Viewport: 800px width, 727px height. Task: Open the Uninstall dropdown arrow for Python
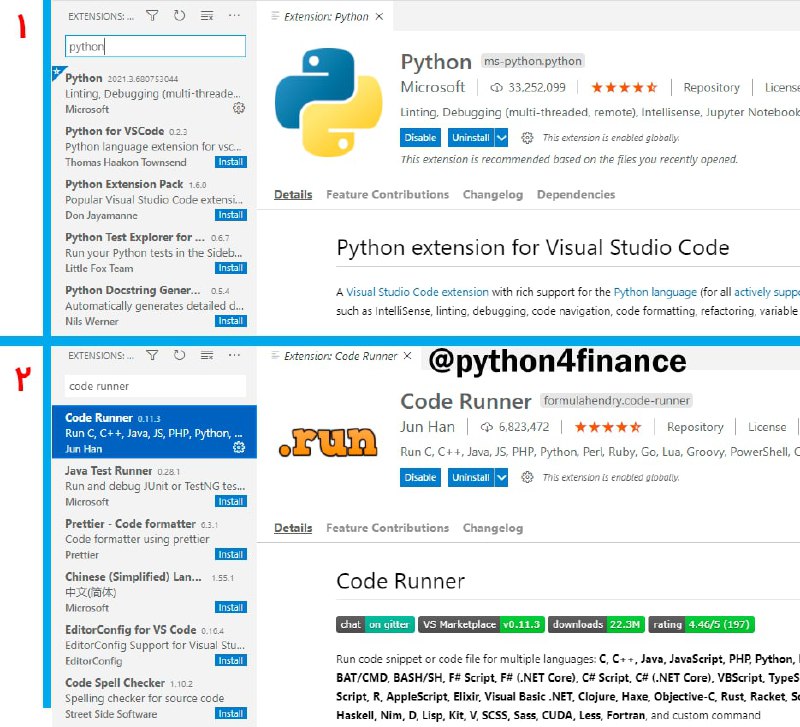[x=502, y=138]
